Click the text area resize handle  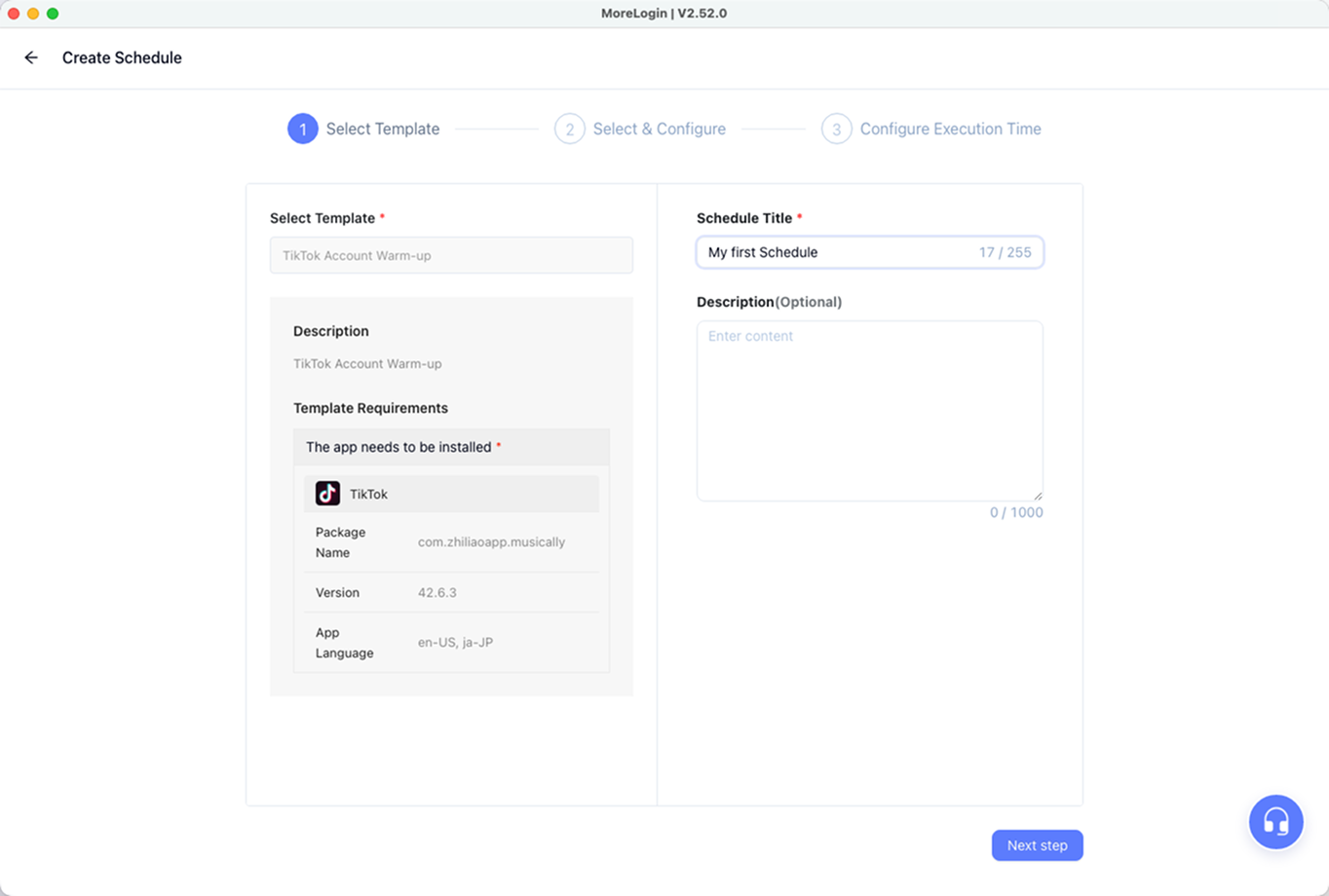[1037, 495]
